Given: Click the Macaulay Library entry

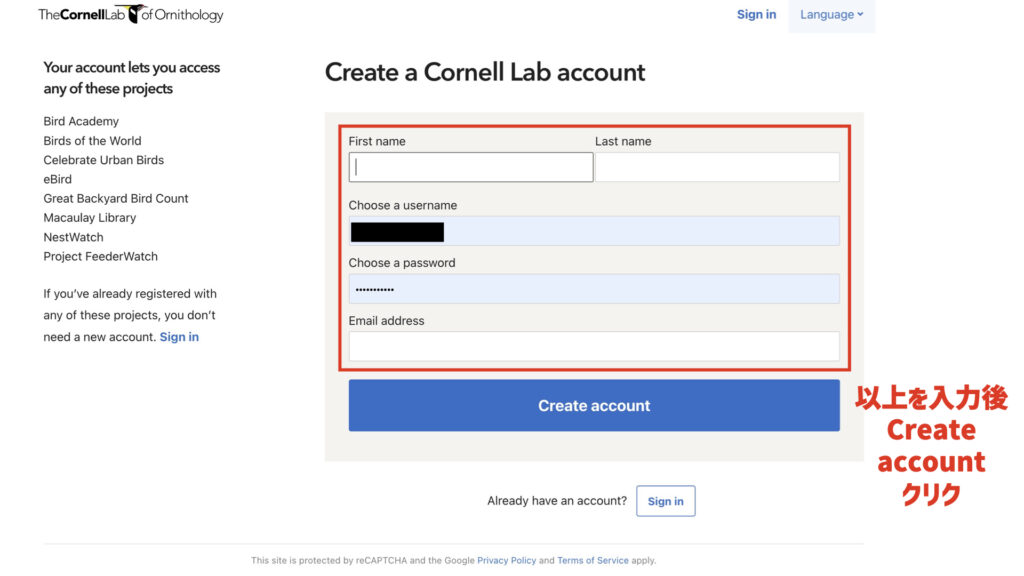Looking at the screenshot, I should [89, 218].
